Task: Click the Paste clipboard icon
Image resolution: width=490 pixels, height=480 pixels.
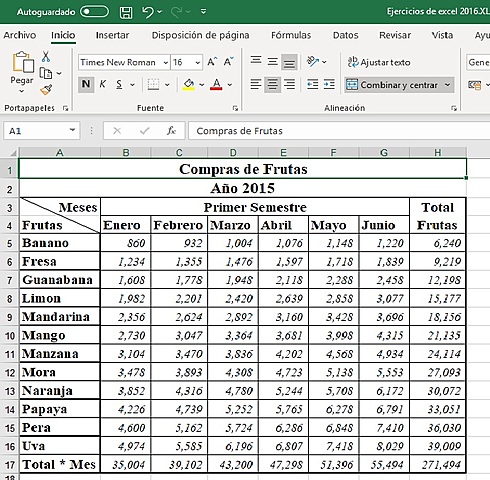Action: click(x=23, y=62)
